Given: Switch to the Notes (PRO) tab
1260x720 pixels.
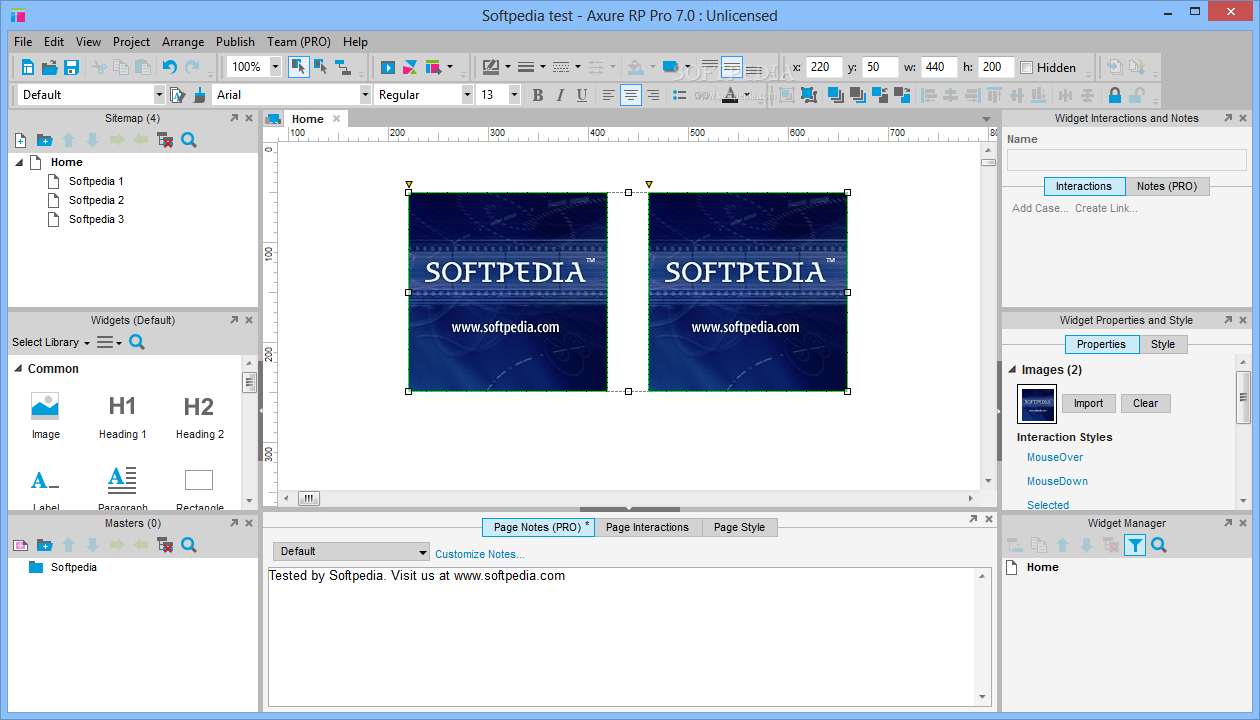Looking at the screenshot, I should tap(1167, 186).
